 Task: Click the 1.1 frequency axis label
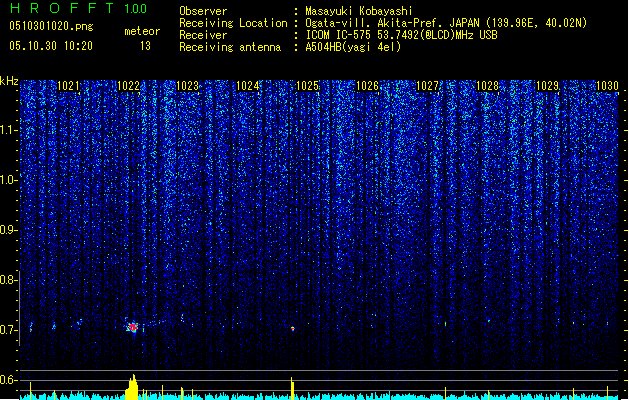click(9, 130)
